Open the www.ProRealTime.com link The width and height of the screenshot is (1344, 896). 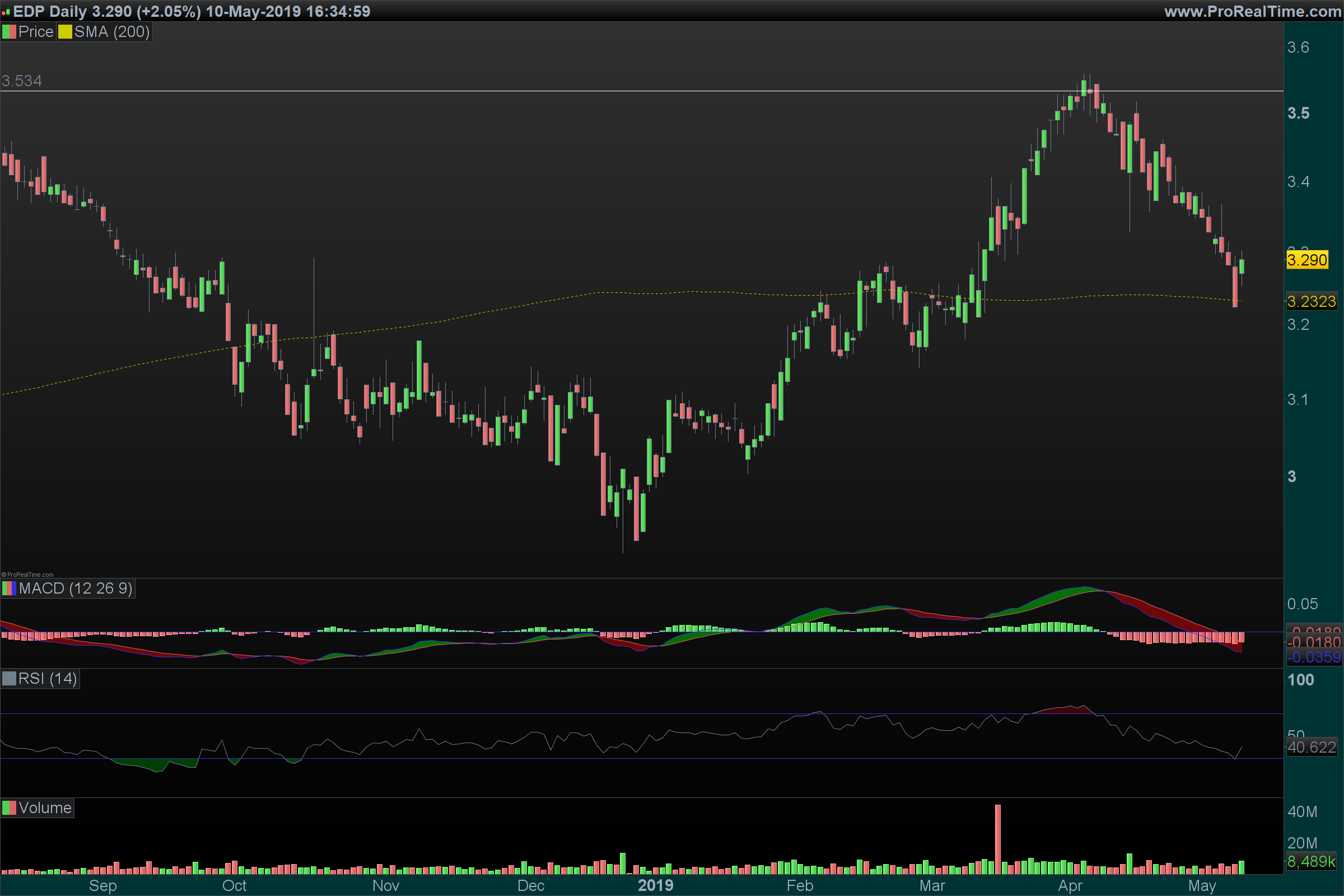pyautogui.click(x=1253, y=11)
